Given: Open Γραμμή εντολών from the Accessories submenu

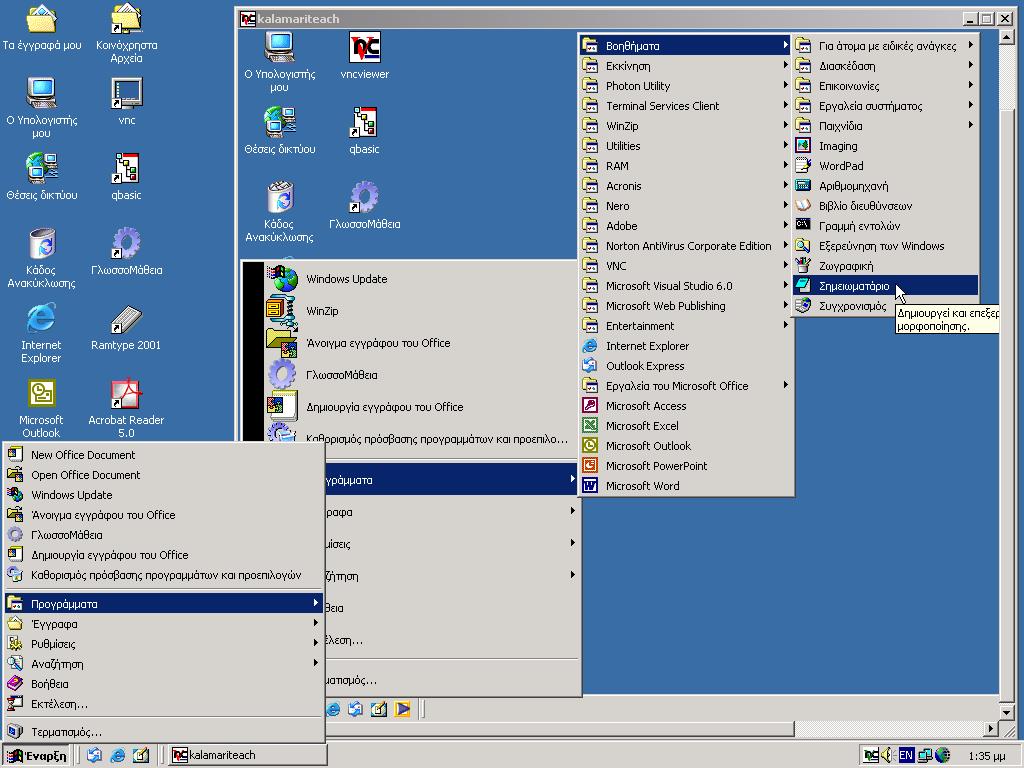Looking at the screenshot, I should pos(885,226).
